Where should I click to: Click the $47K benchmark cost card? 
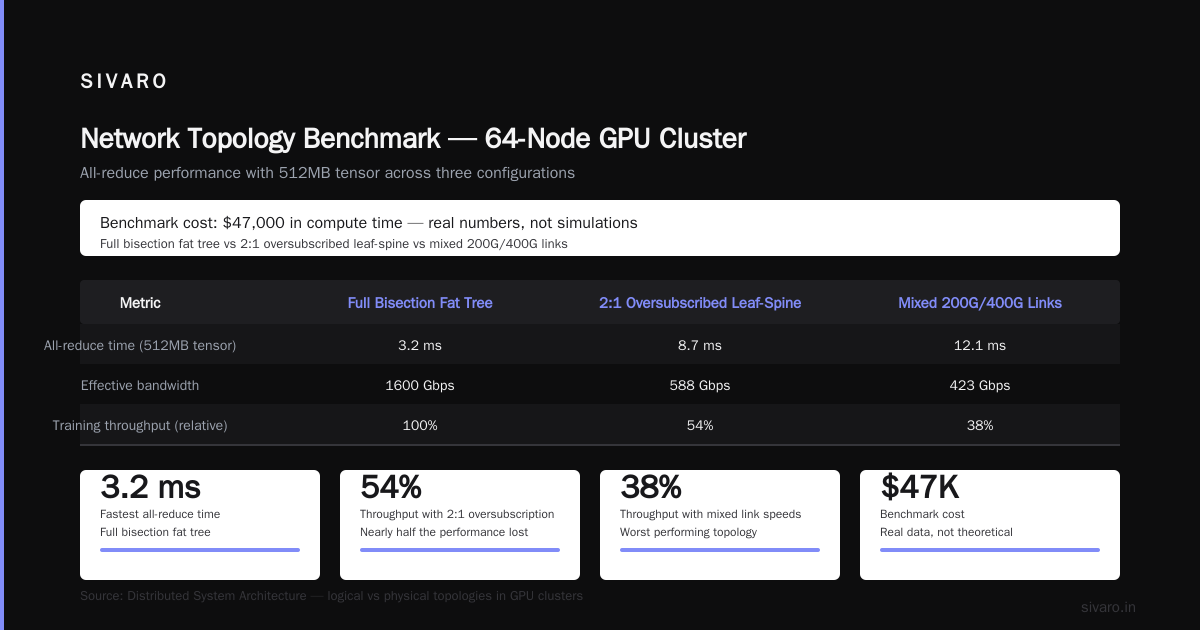[990, 525]
